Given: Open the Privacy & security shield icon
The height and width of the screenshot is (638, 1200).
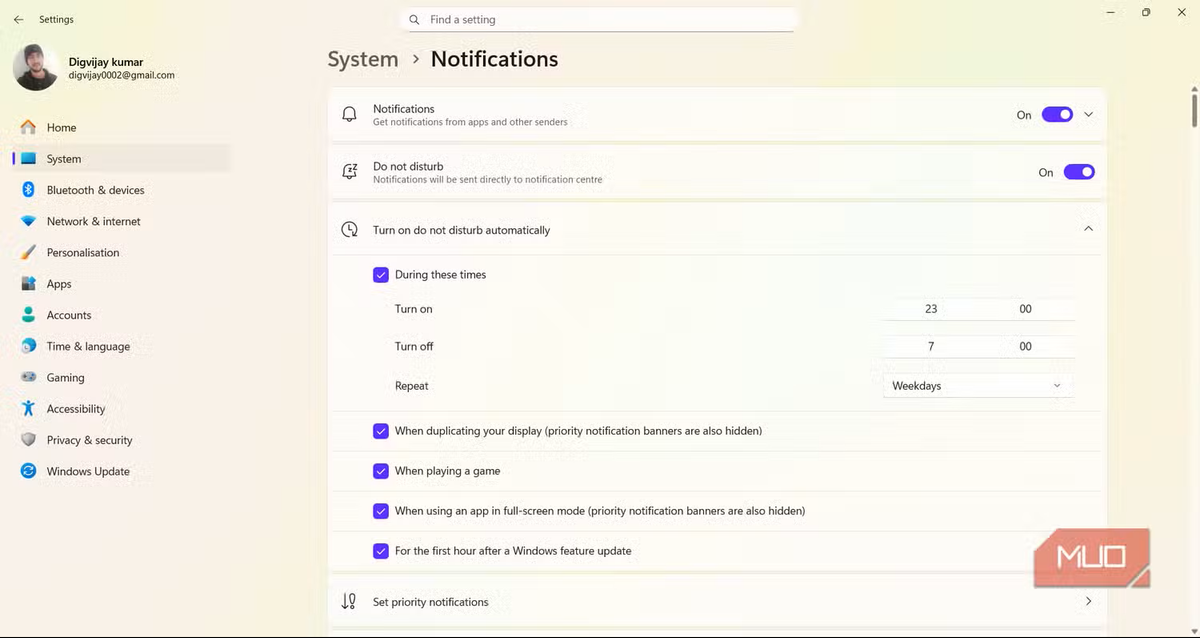Looking at the screenshot, I should coord(28,440).
